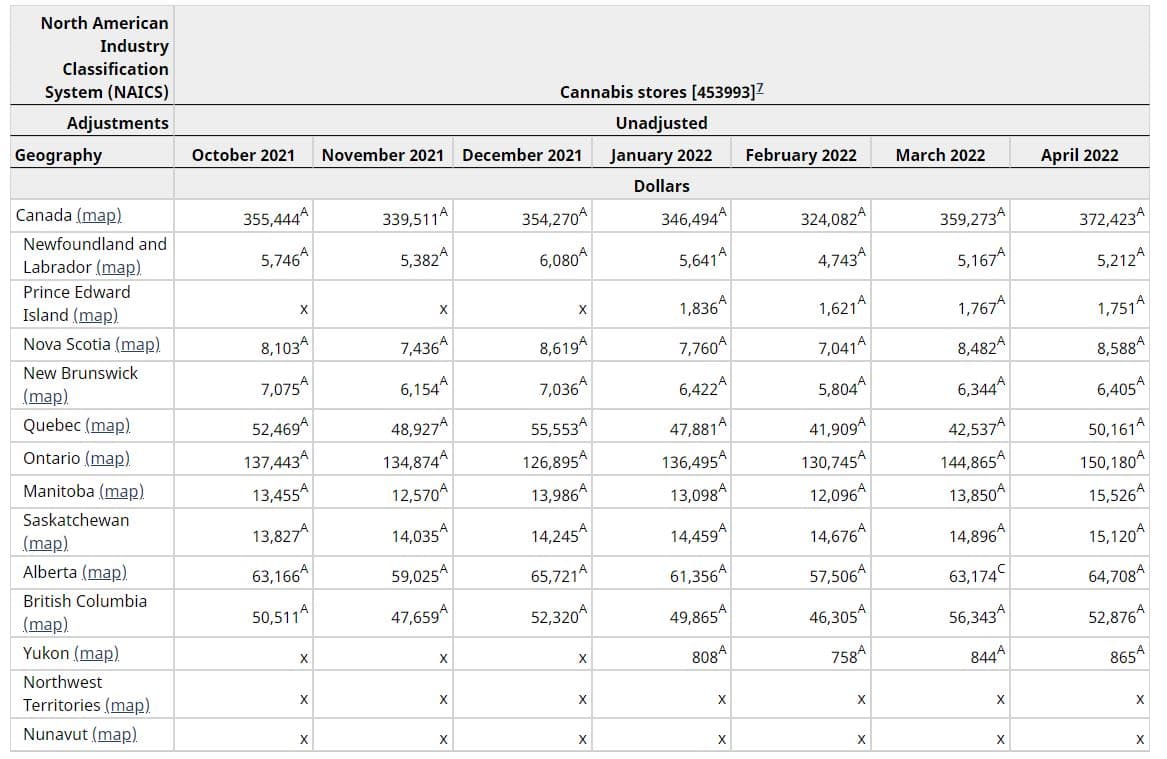Image resolution: width=1167 pixels, height=759 pixels.
Task: Open Prince Edward Island map link
Action: click(x=96, y=315)
